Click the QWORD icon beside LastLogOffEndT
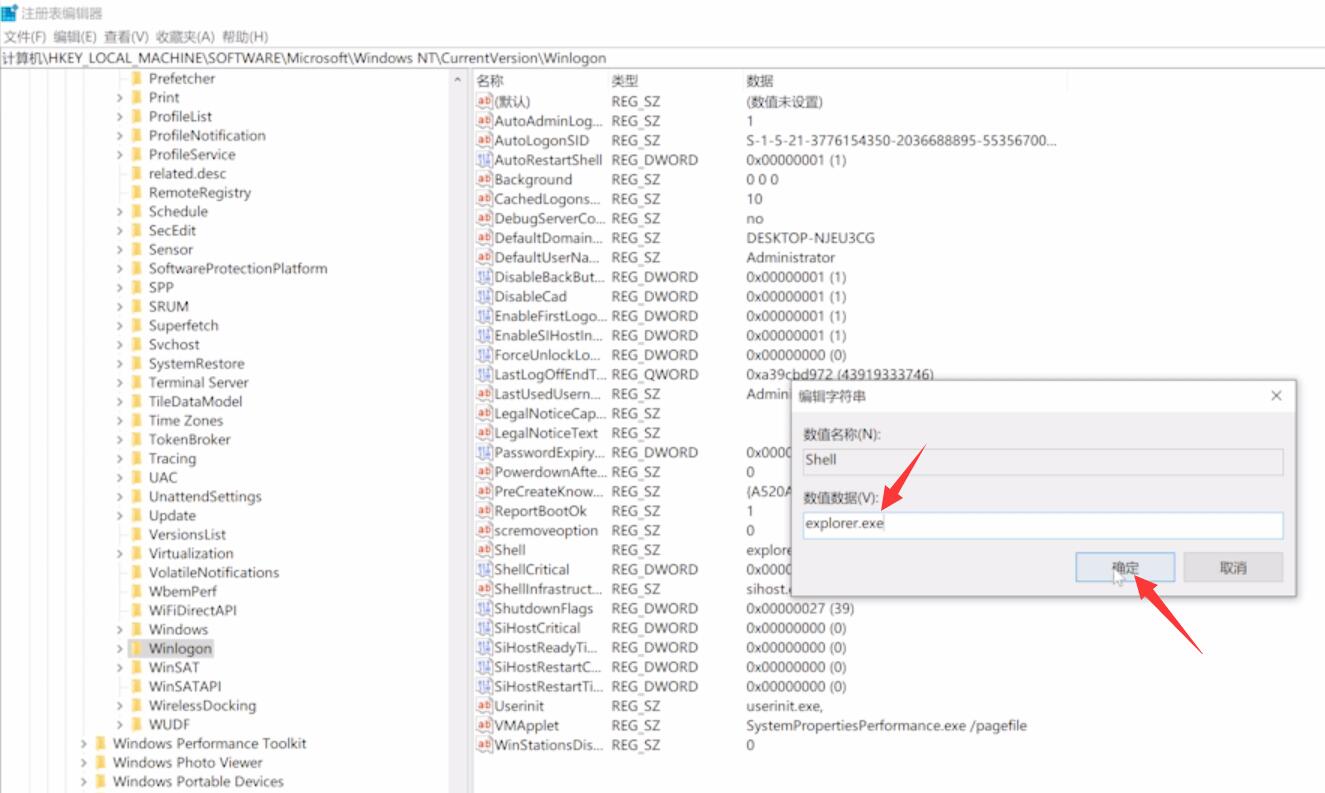The width and height of the screenshot is (1325, 793). coord(485,374)
